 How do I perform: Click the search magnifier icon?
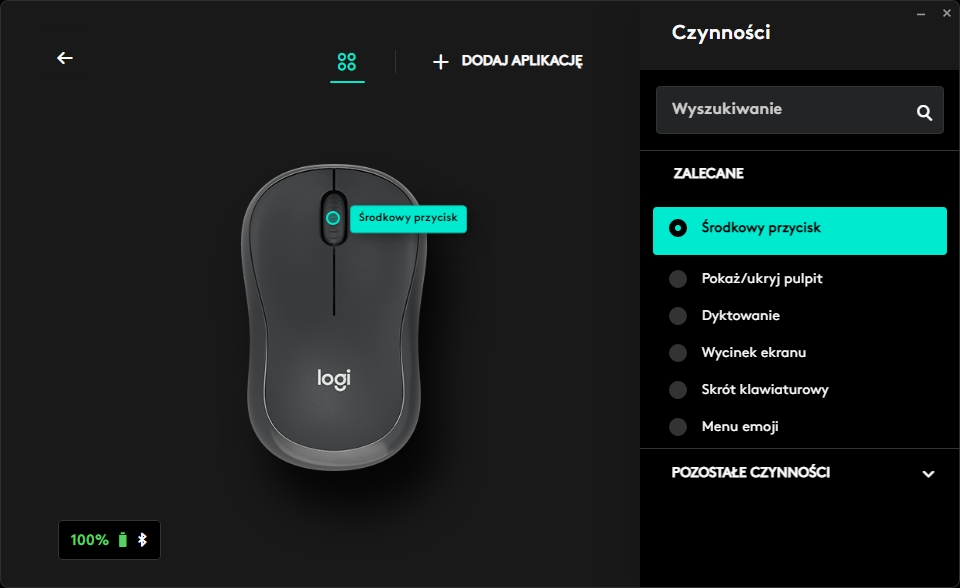pos(924,112)
